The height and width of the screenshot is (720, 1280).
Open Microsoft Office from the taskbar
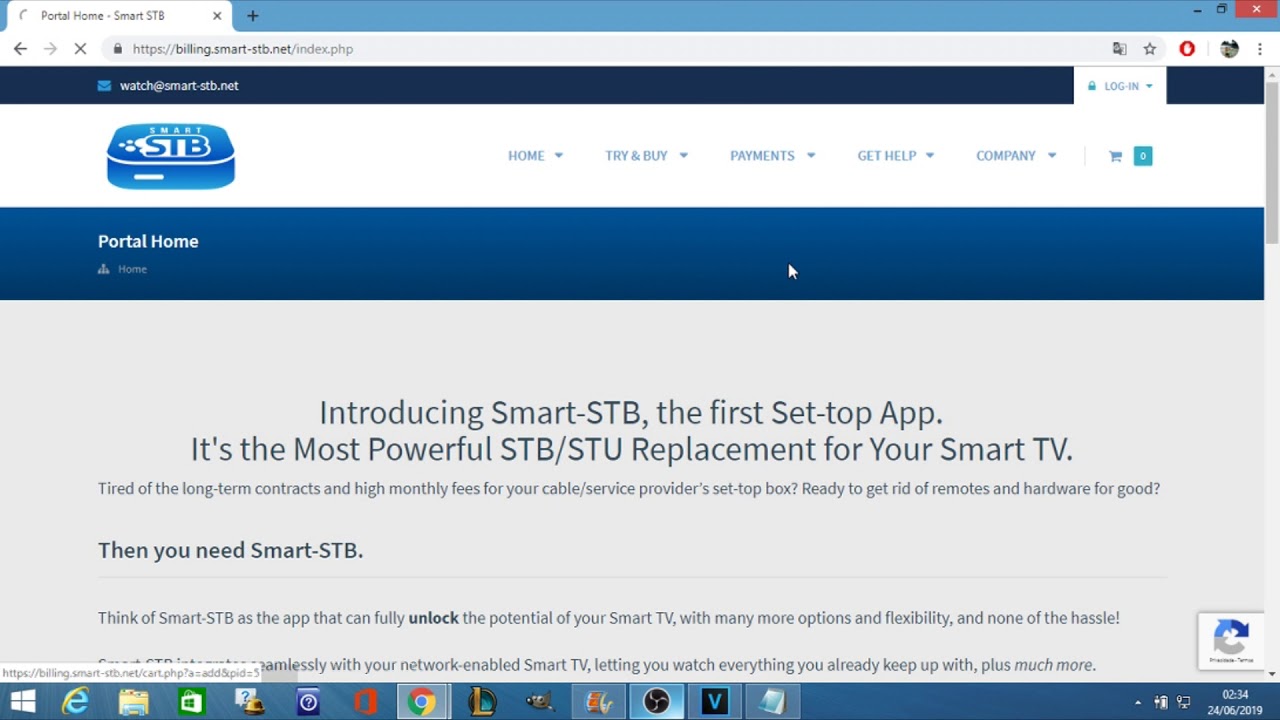[x=365, y=702]
